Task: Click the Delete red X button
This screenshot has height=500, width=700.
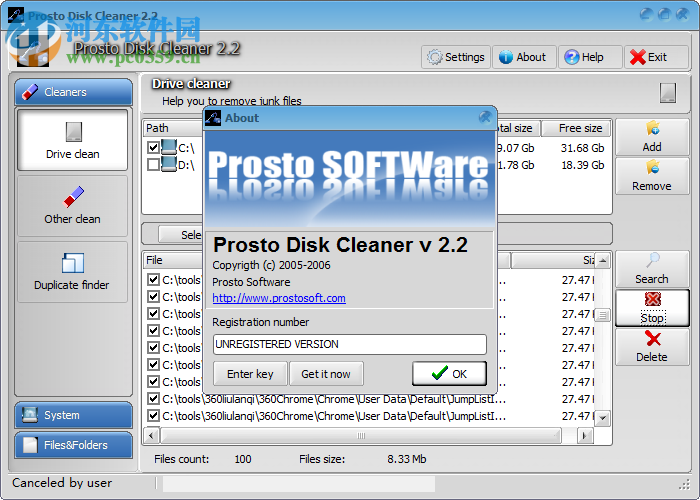Action: tap(652, 347)
